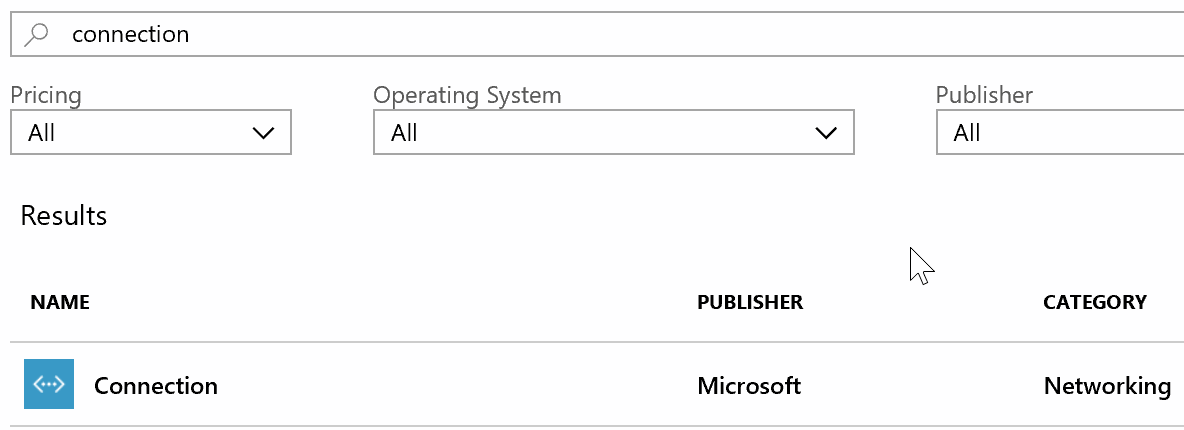1184x430 pixels.
Task: Click the blue Connection service icon
Action: 49,385
